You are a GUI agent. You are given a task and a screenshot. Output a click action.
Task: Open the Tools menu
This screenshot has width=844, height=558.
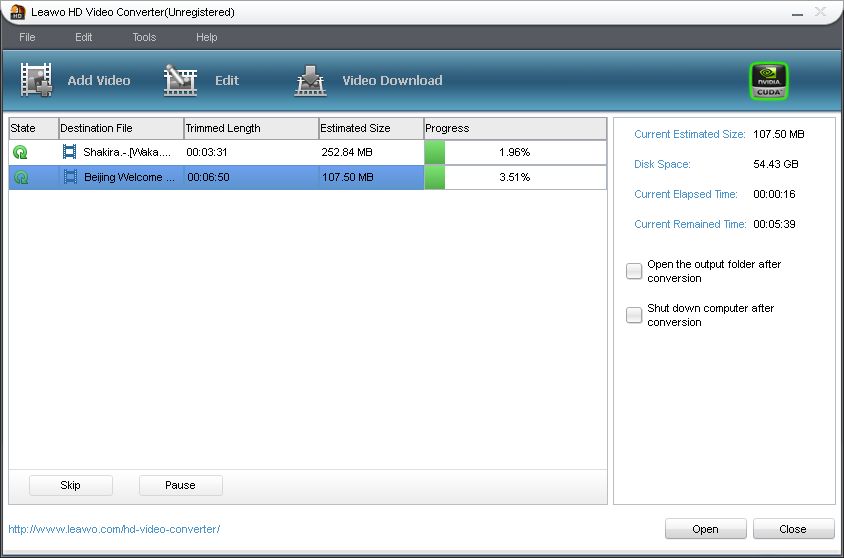[x=144, y=37]
